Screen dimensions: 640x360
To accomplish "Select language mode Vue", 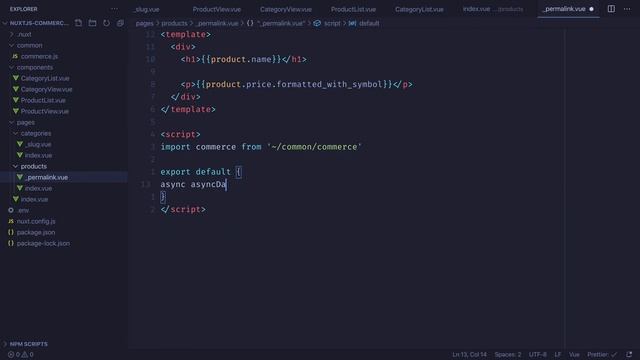I will [x=574, y=355].
